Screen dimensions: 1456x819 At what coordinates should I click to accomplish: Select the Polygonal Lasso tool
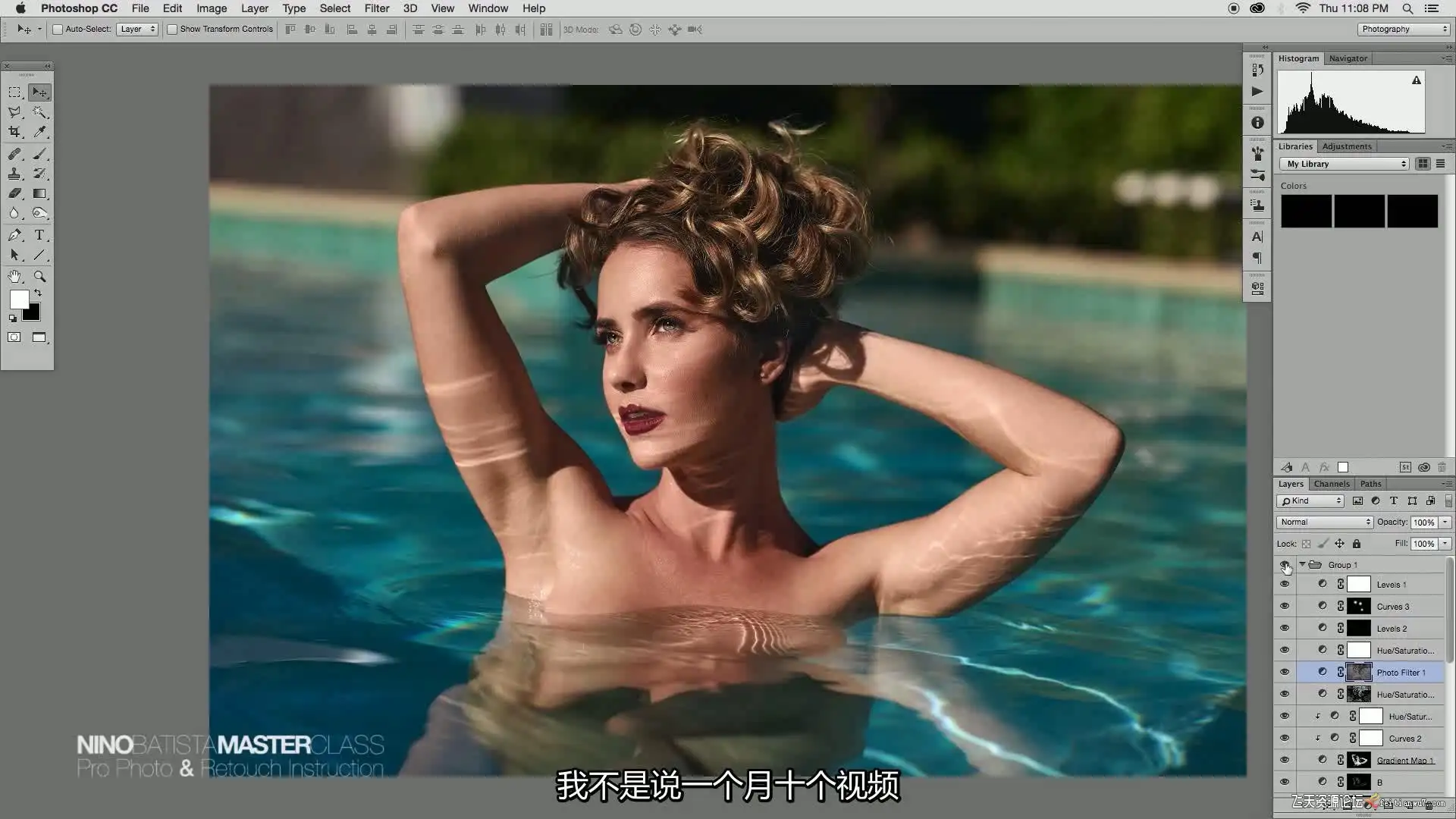14,112
